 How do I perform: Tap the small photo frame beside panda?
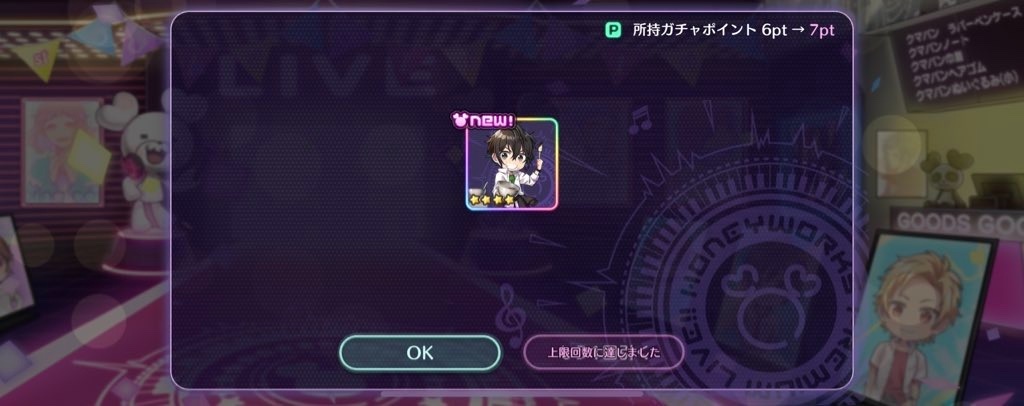coord(901,163)
